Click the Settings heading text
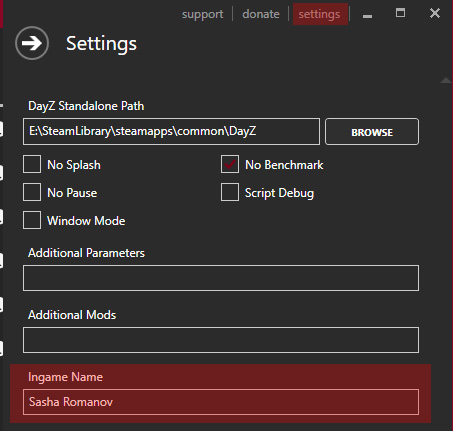This screenshot has height=431, width=453. (101, 44)
